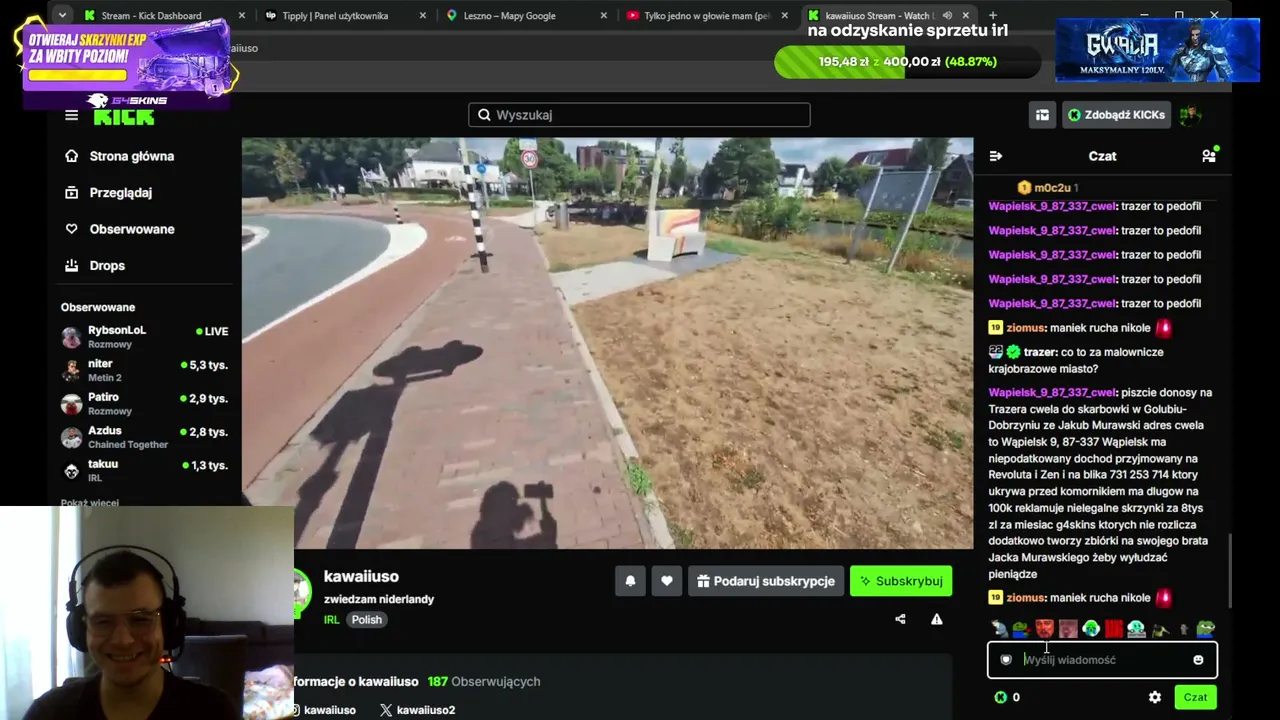The height and width of the screenshot is (720, 1280).
Task: Send message with the Czat button
Action: pyautogui.click(x=1195, y=697)
